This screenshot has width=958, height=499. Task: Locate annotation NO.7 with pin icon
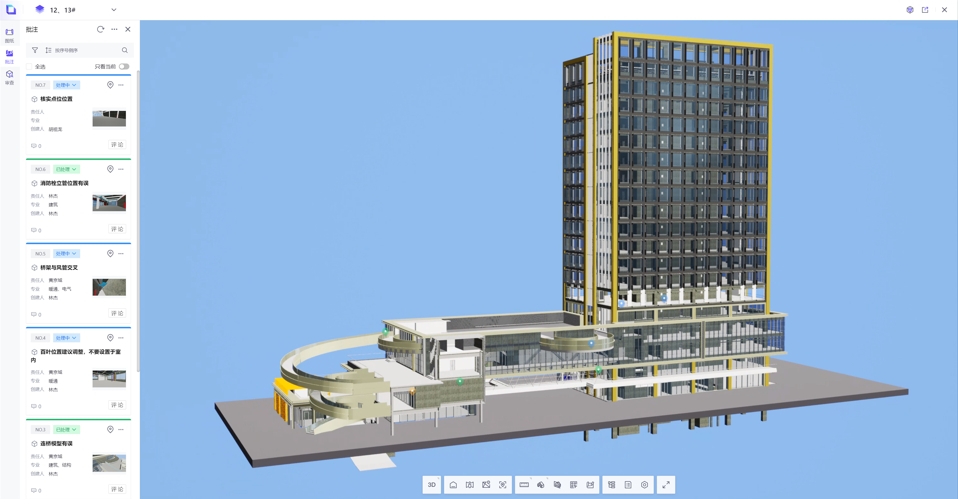pos(110,85)
